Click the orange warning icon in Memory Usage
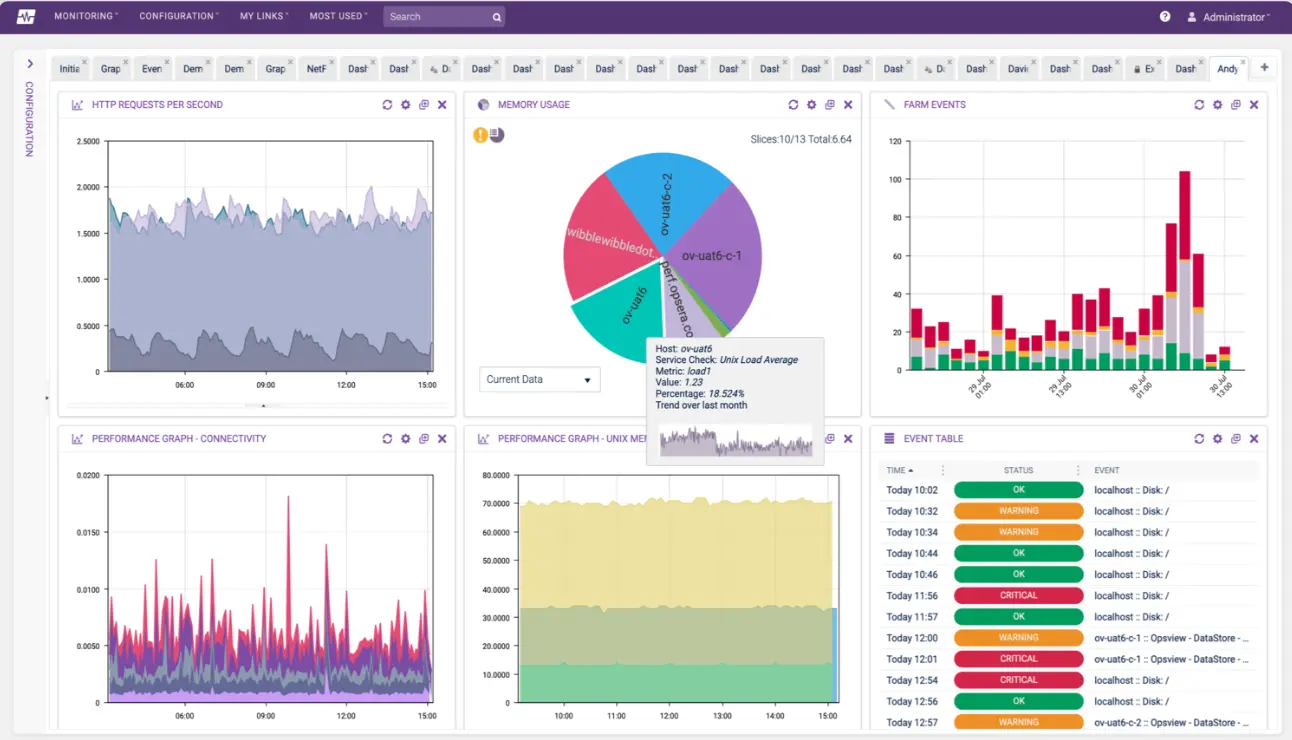 [480, 135]
